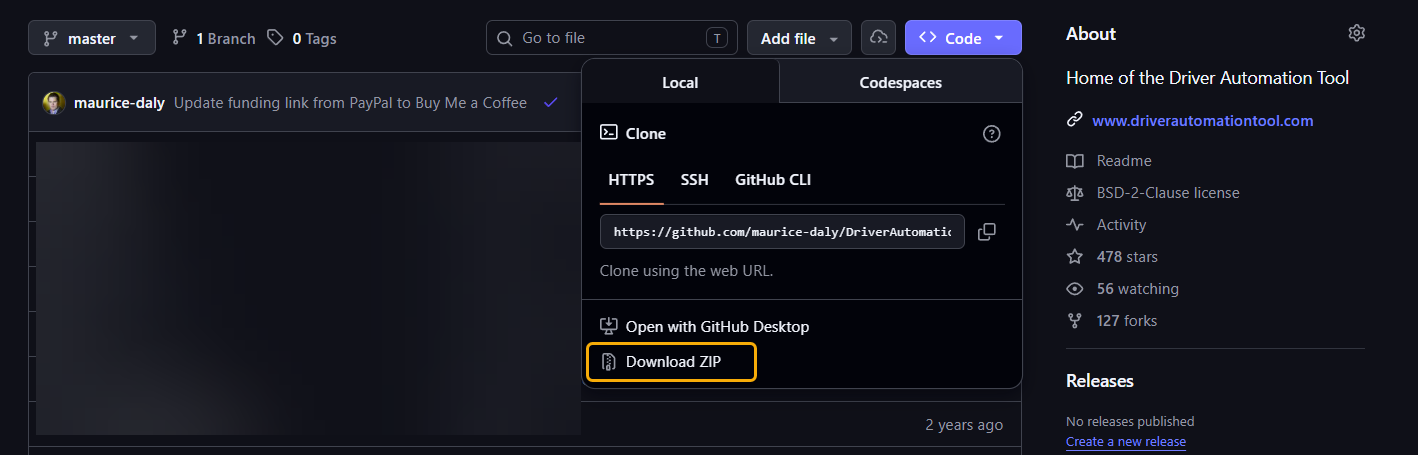Open the 0 Tags link
Viewport: 1418px width, 455px height.
[x=302, y=38]
